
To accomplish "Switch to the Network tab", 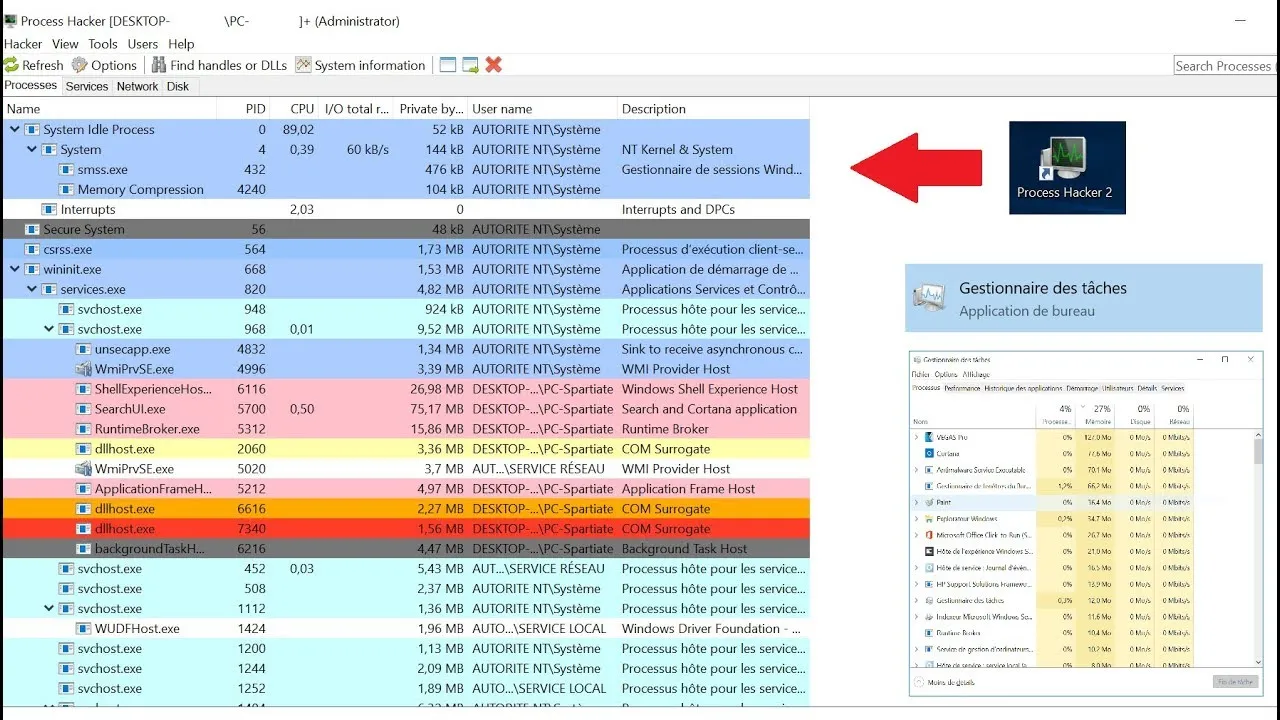I will point(137,86).
